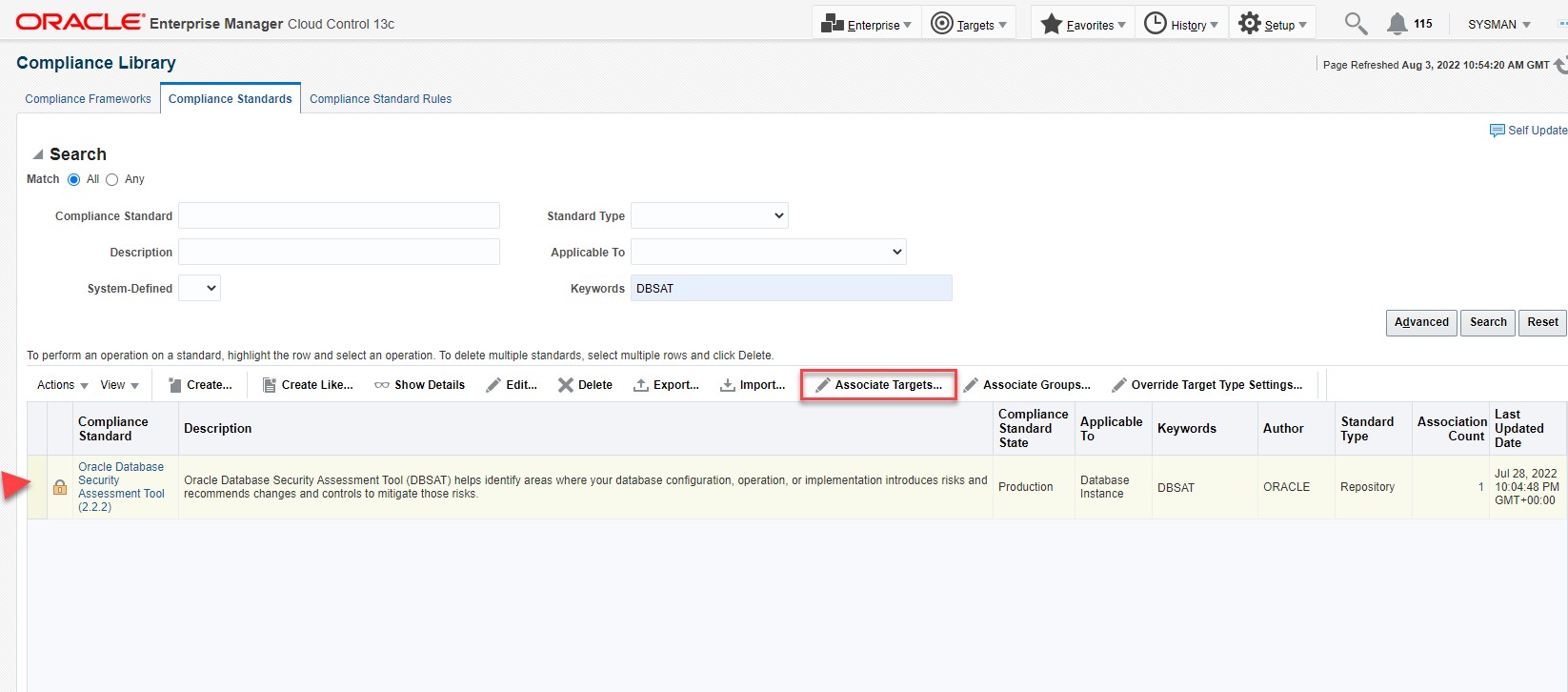The height and width of the screenshot is (692, 1568).
Task: Click the Associate Targets button
Action: [x=878, y=385]
